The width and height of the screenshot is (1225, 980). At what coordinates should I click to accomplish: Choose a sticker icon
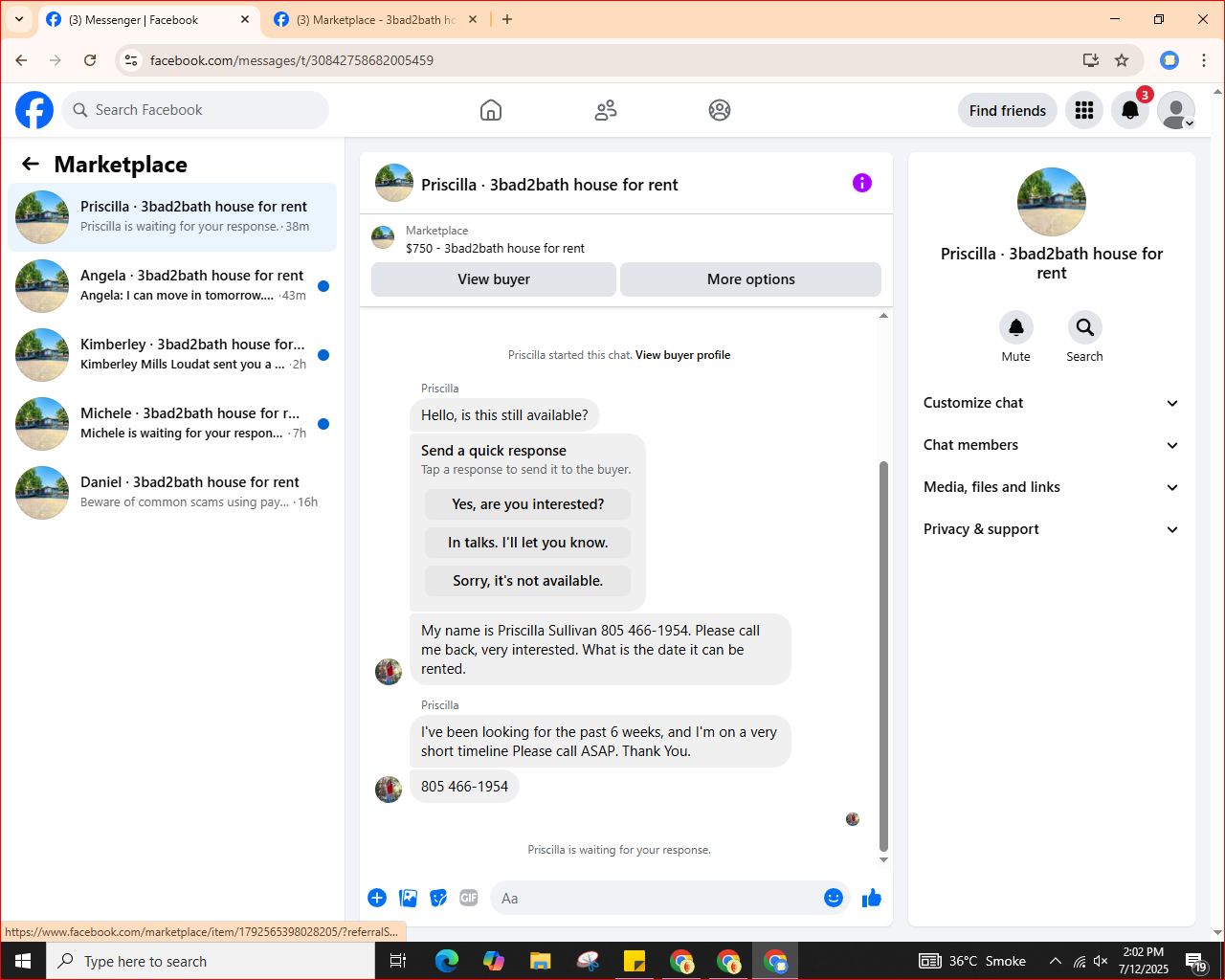438,898
